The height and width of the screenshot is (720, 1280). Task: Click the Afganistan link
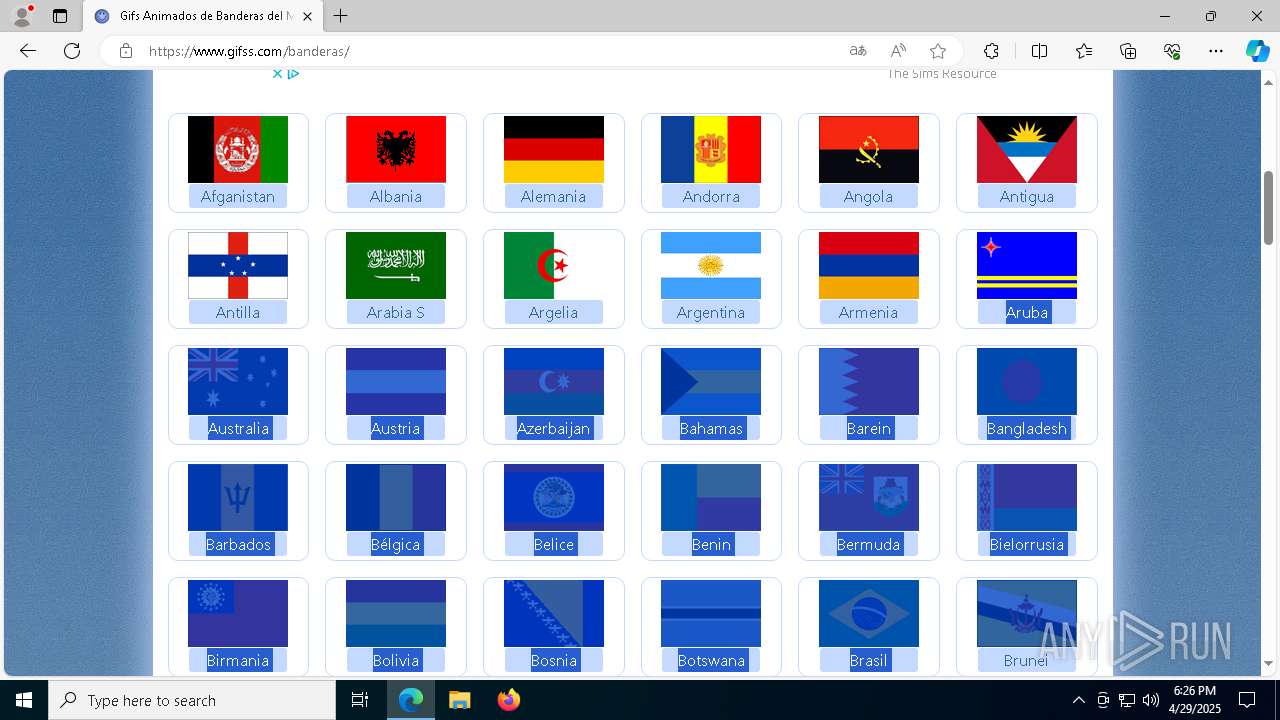238,196
